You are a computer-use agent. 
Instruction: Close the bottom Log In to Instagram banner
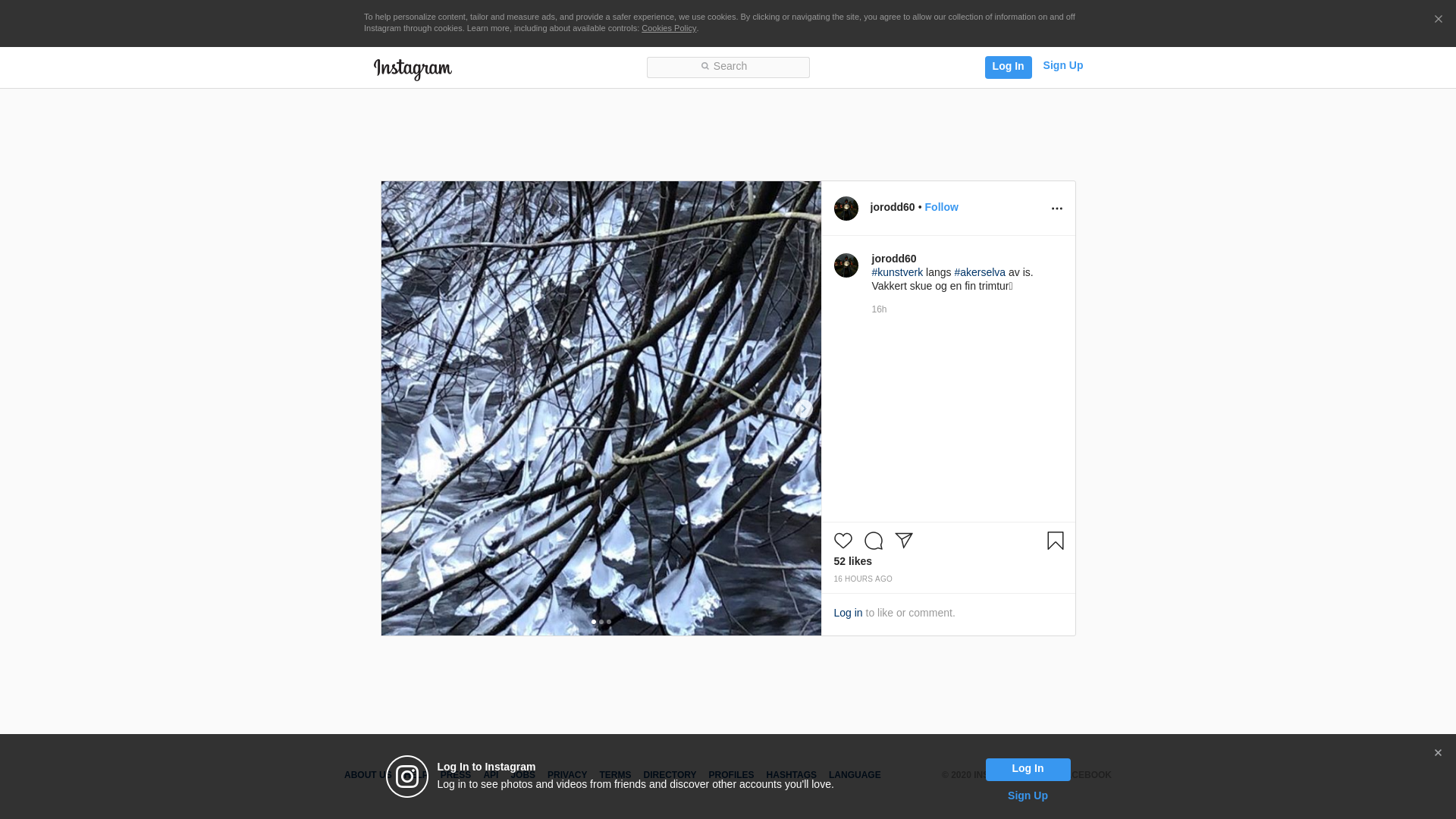1437,753
